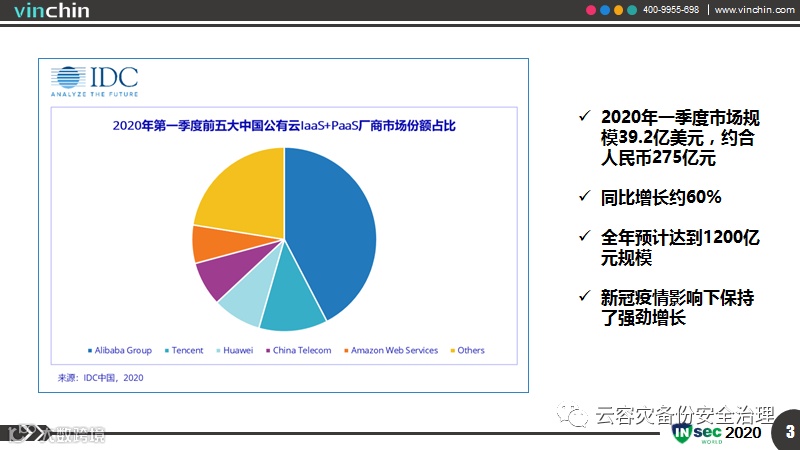The height and width of the screenshot is (450, 800).
Task: Click the checkmark beside 全年预计达到1200亿
Action: tap(585, 236)
